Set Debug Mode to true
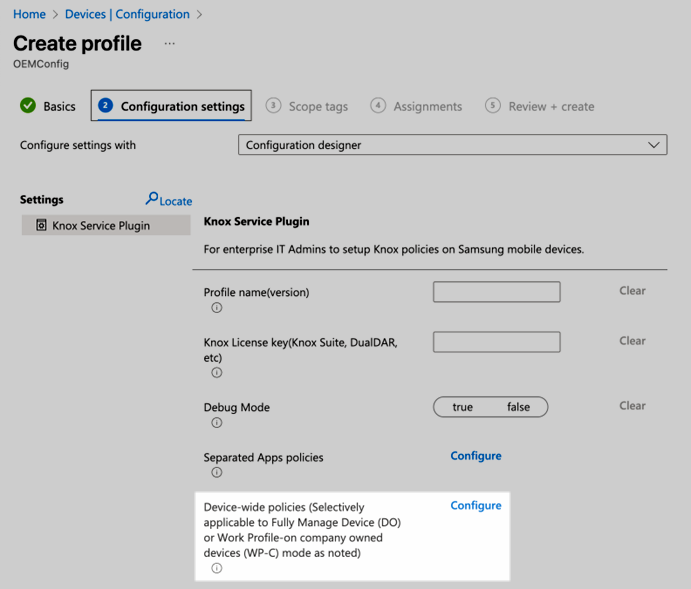 tap(462, 407)
